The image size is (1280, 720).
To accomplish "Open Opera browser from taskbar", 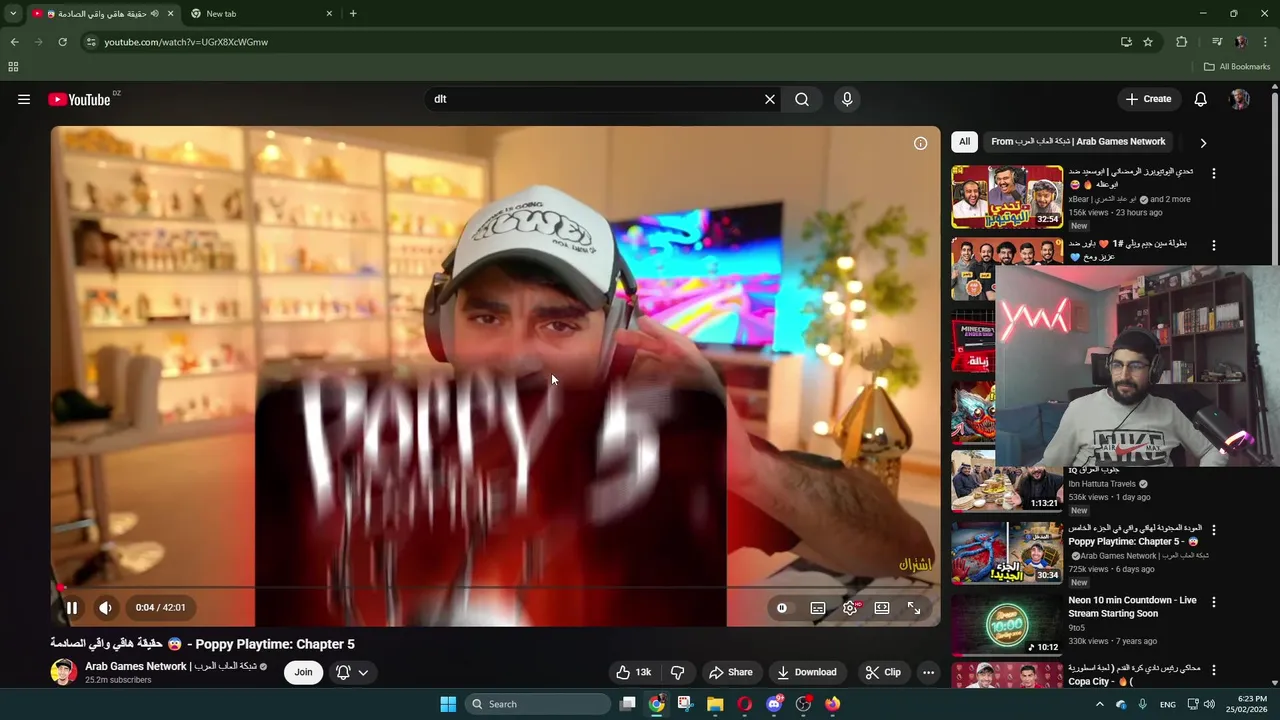I will (x=744, y=704).
